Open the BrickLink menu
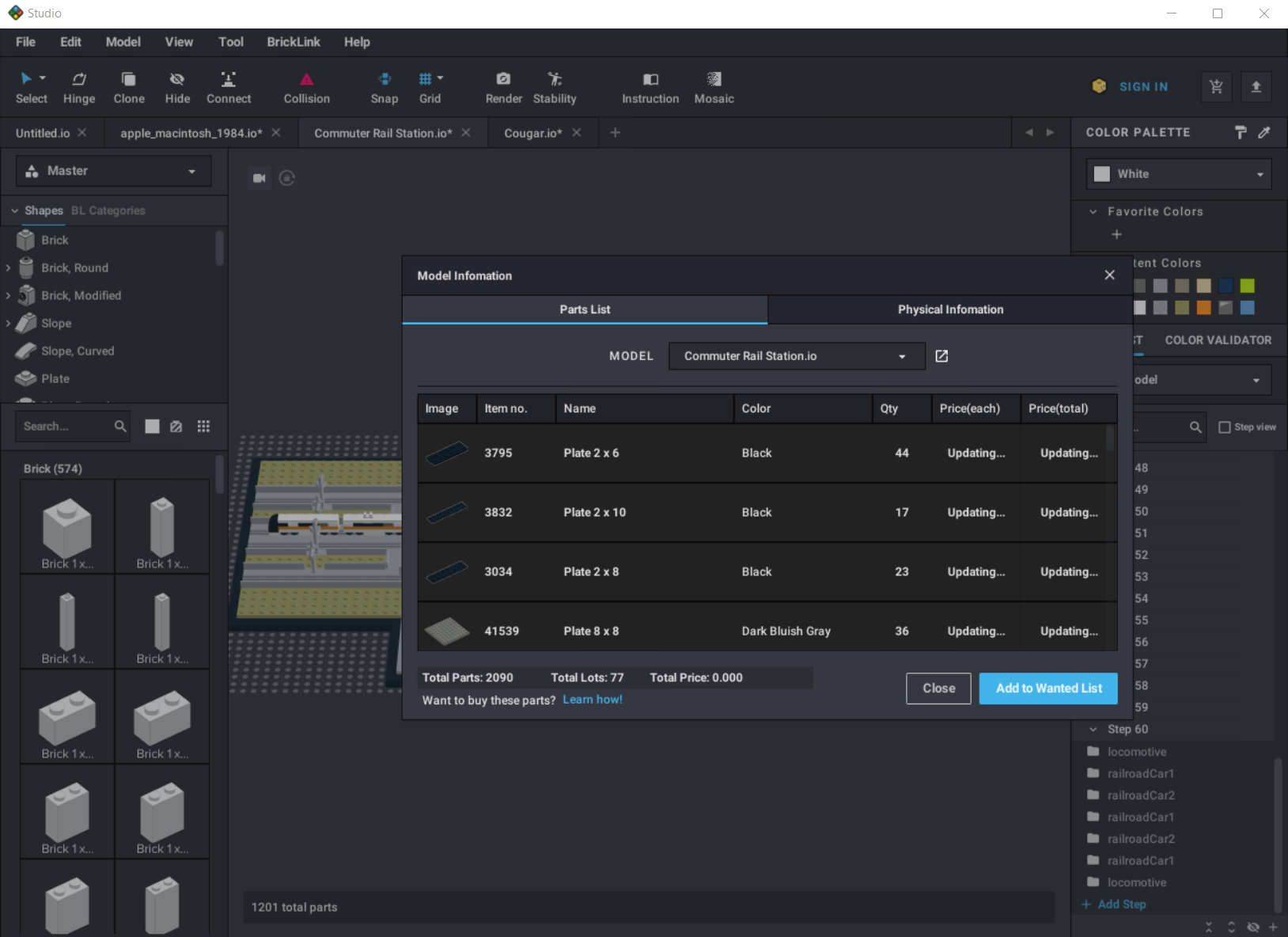 click(293, 42)
